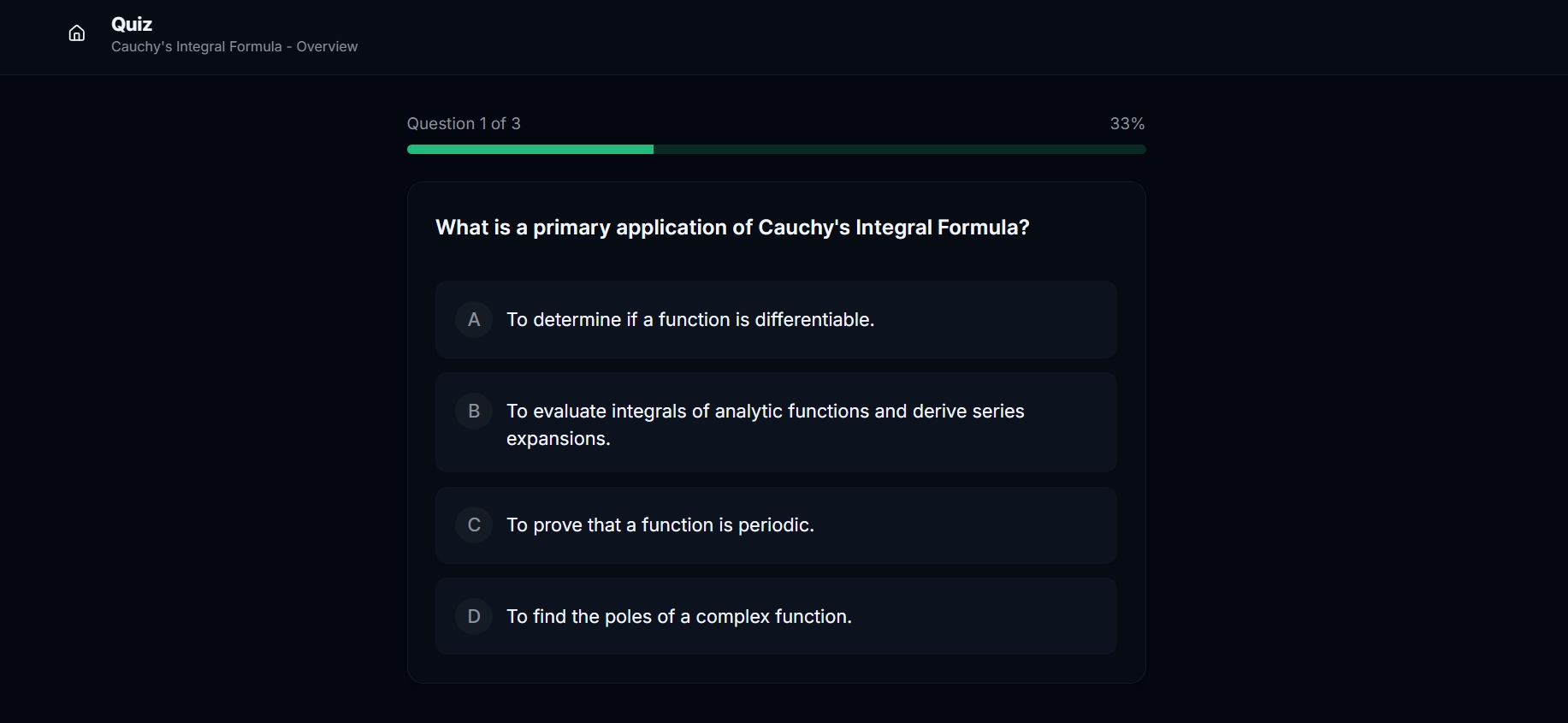This screenshot has width=1568, height=723.
Task: Select answer "To determine if a function is differentiable."
Action: click(689, 320)
